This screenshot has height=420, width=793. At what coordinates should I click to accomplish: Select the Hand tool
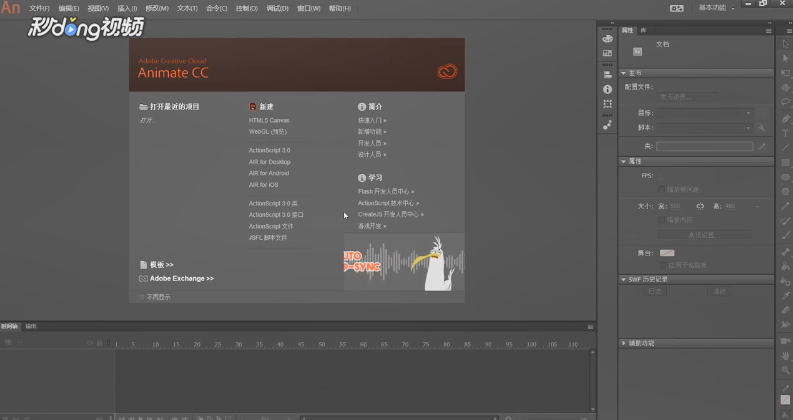coord(785,356)
